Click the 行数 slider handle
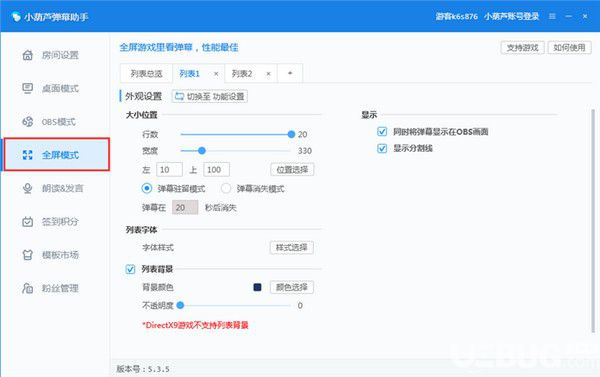The image size is (600, 377). pyautogui.click(x=291, y=134)
